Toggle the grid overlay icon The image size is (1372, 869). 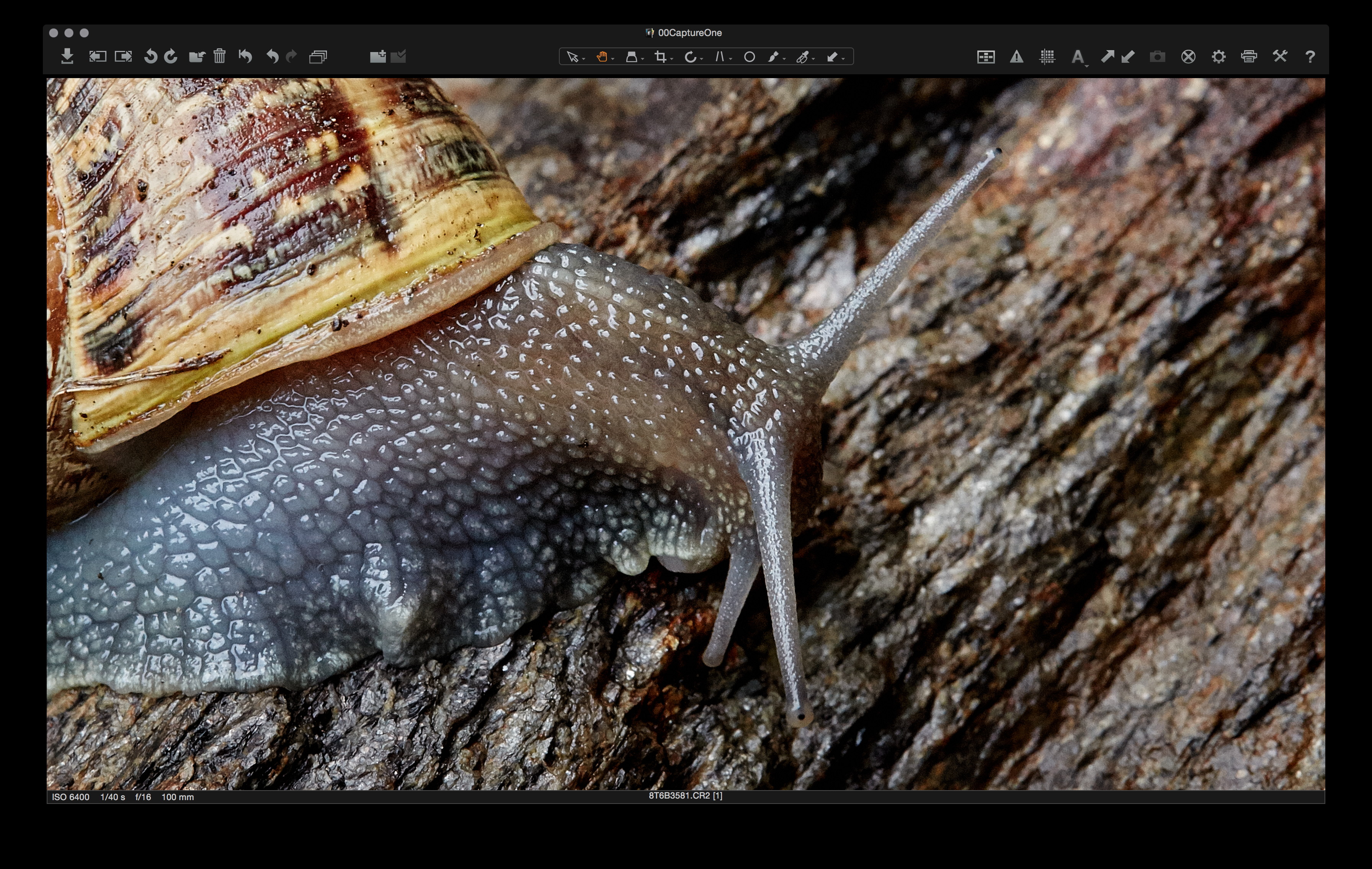pos(1047,56)
